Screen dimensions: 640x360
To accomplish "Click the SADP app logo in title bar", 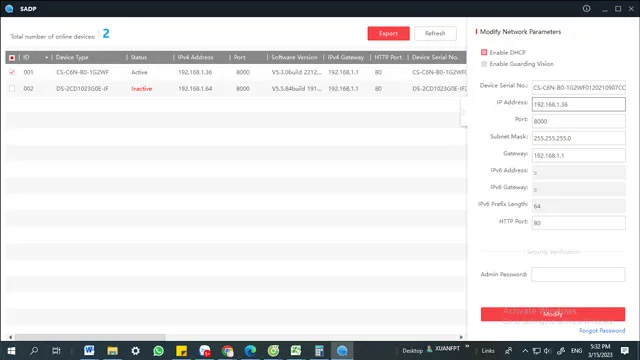I will 9,9.
